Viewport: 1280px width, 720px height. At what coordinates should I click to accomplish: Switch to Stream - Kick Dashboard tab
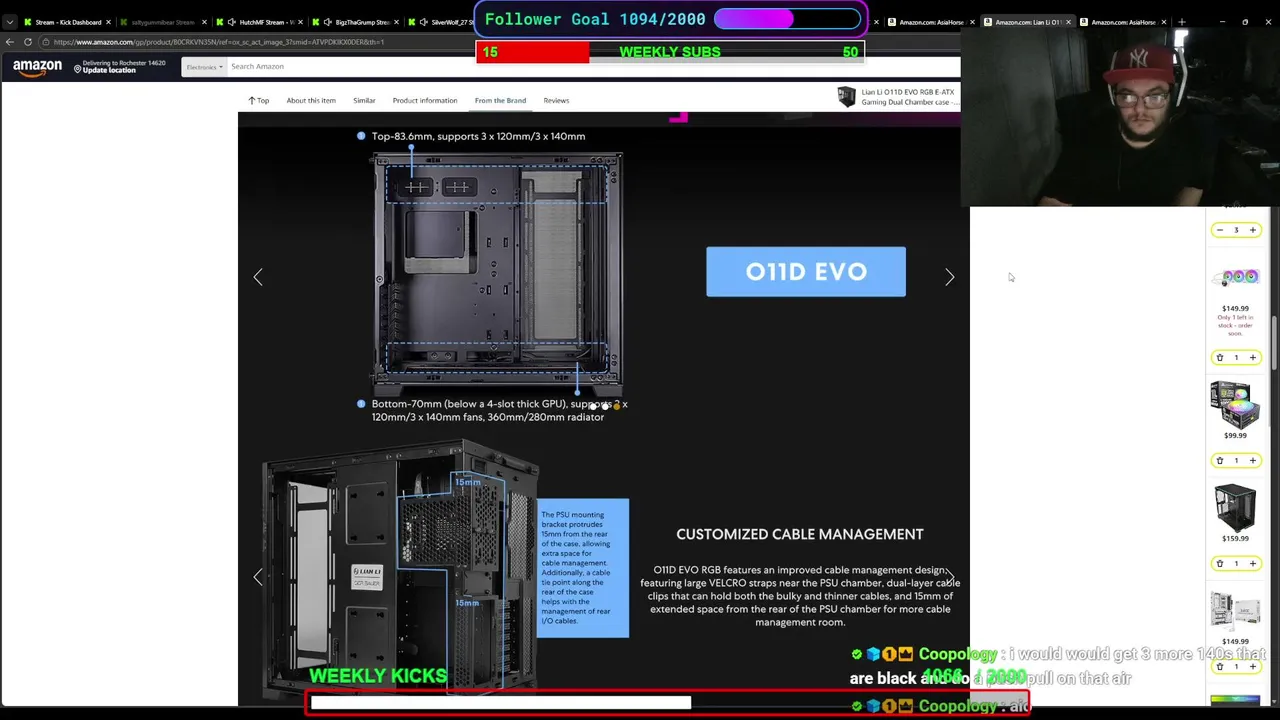[68, 22]
